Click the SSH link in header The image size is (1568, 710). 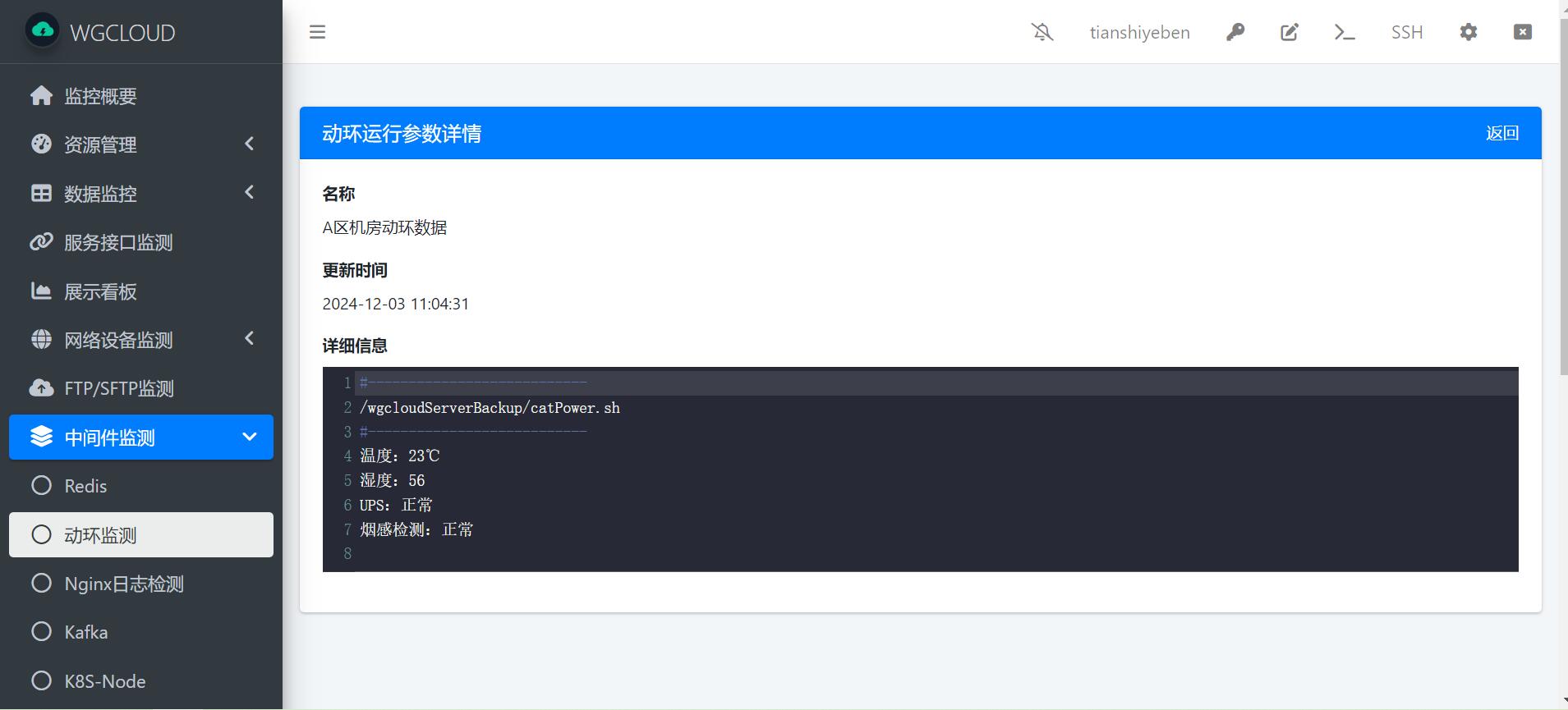(1406, 32)
